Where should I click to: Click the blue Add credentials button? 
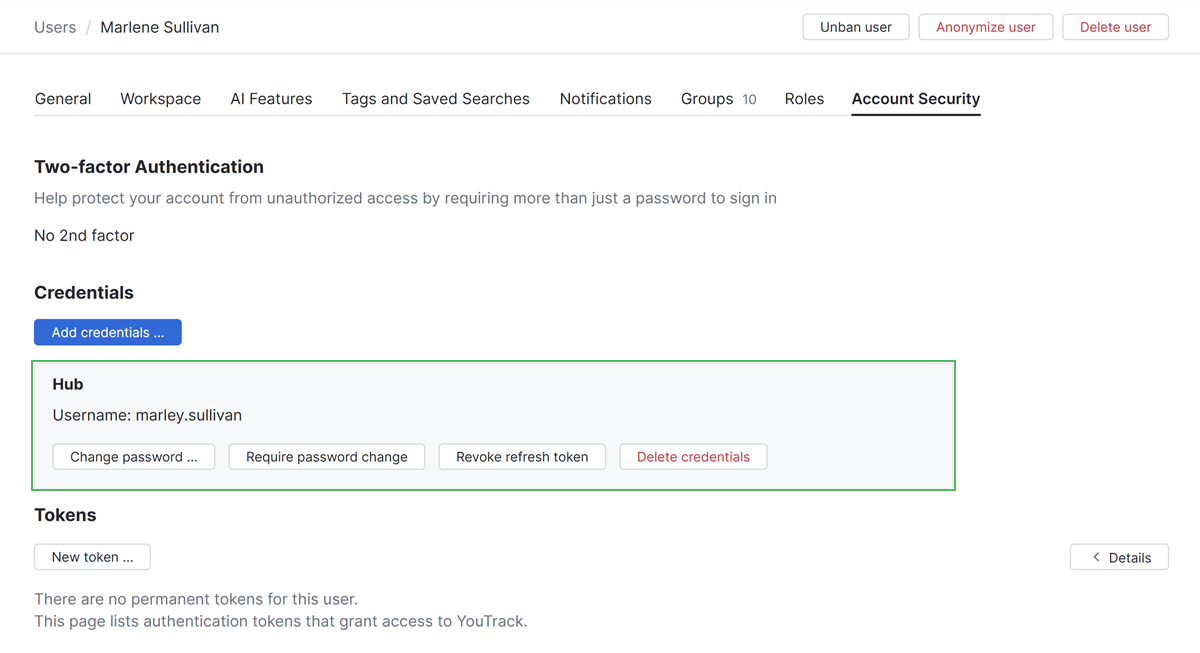(108, 332)
